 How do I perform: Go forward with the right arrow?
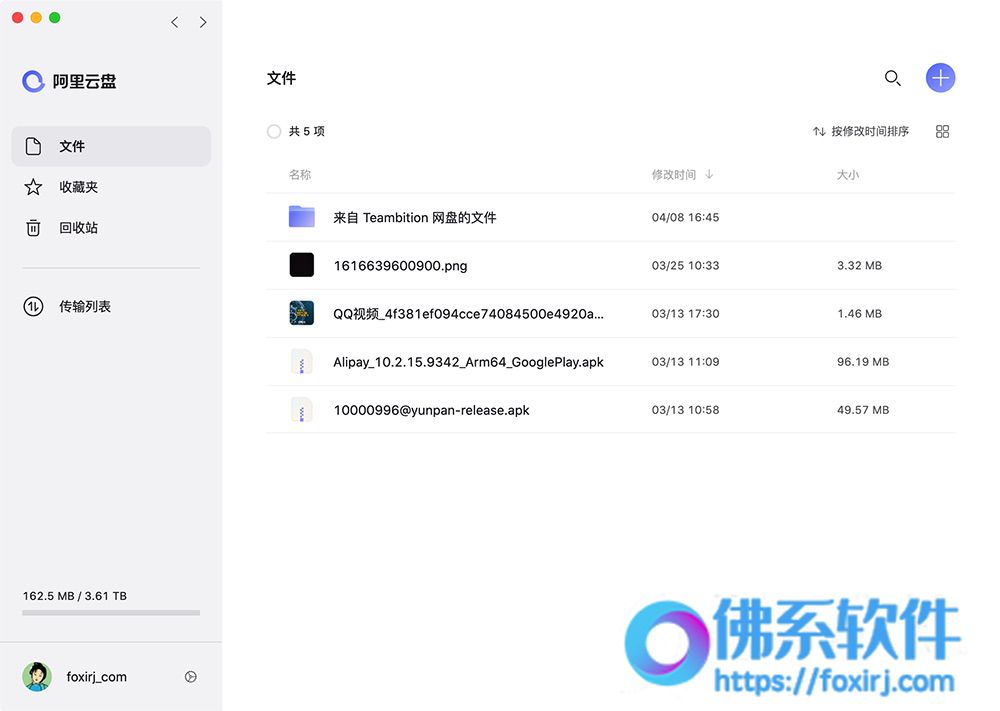coord(203,22)
